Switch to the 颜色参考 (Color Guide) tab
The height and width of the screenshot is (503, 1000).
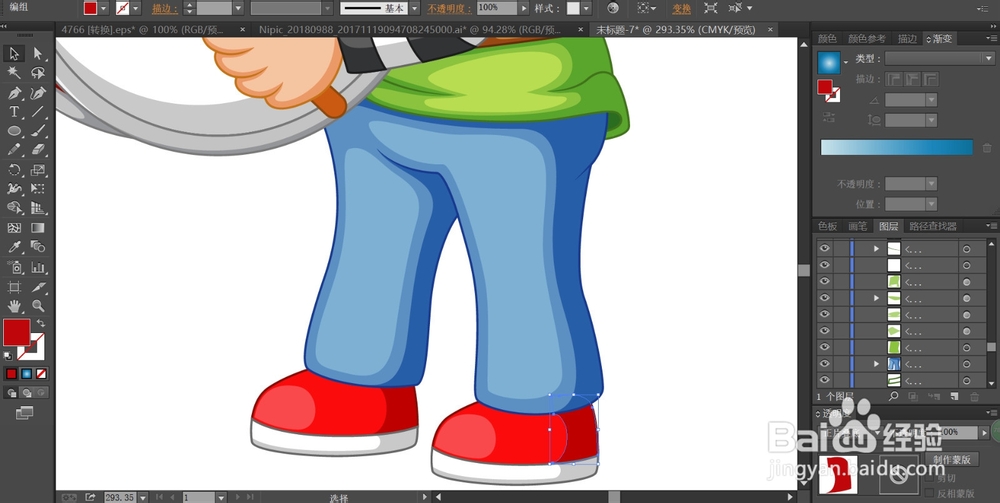point(867,38)
